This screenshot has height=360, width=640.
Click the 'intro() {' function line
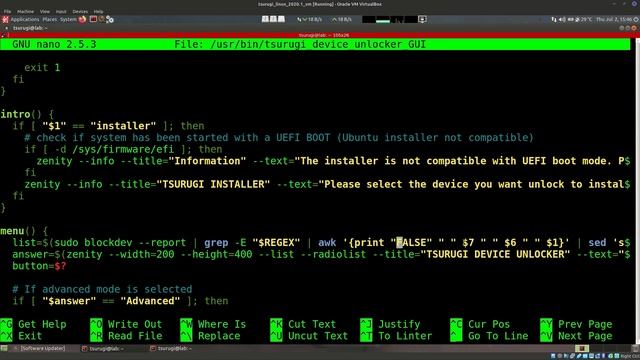point(27,114)
